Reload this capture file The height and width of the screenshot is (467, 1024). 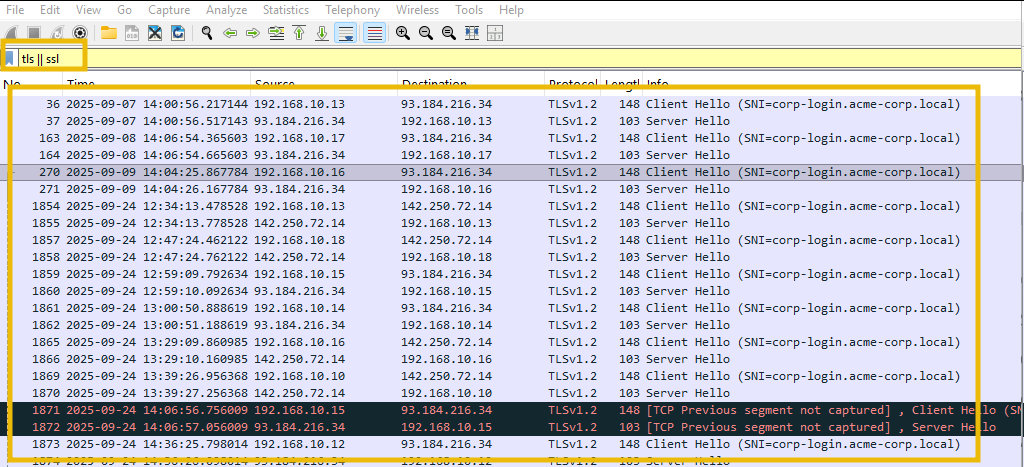tap(178, 33)
